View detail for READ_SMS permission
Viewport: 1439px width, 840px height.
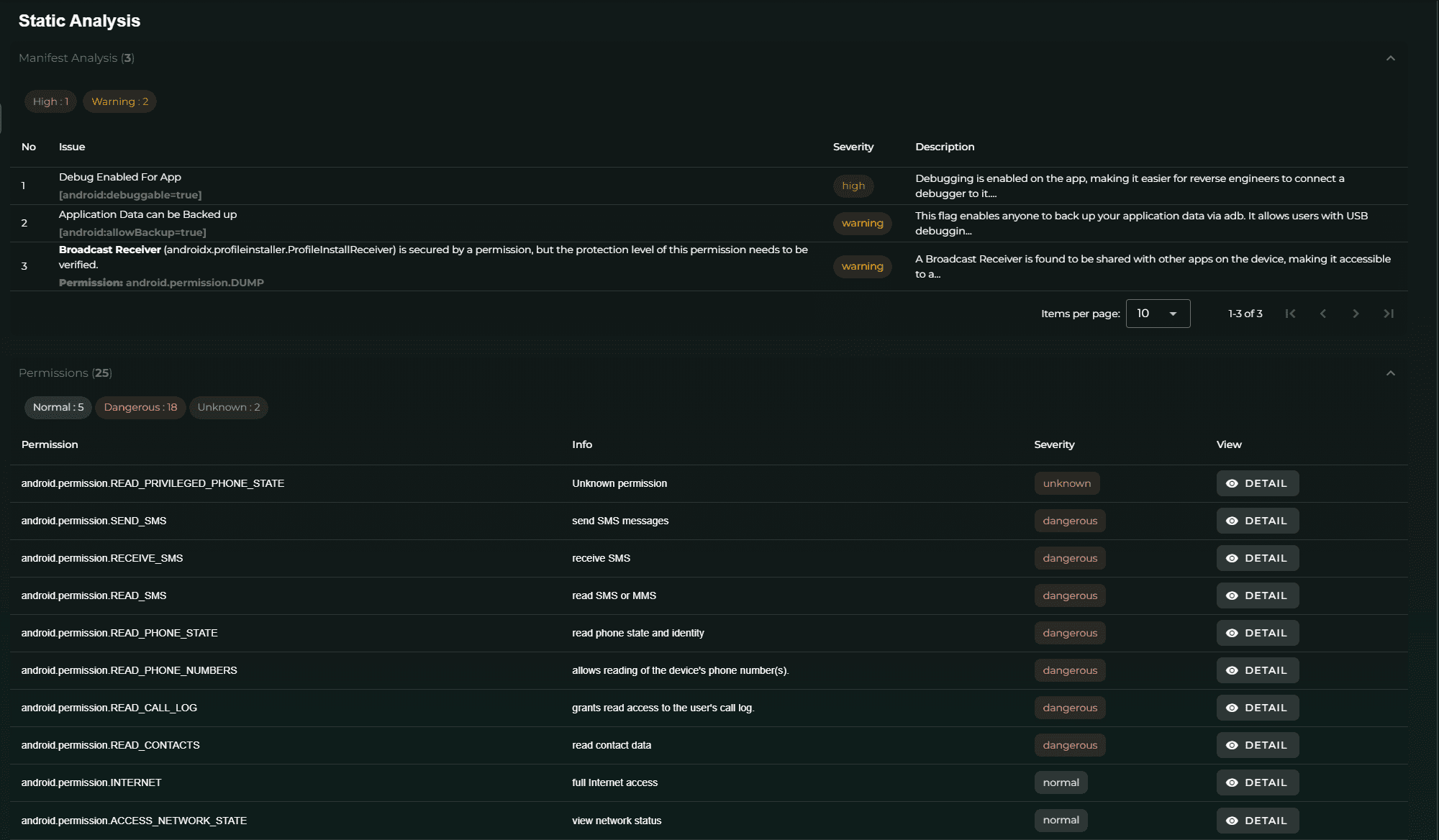(x=1257, y=595)
